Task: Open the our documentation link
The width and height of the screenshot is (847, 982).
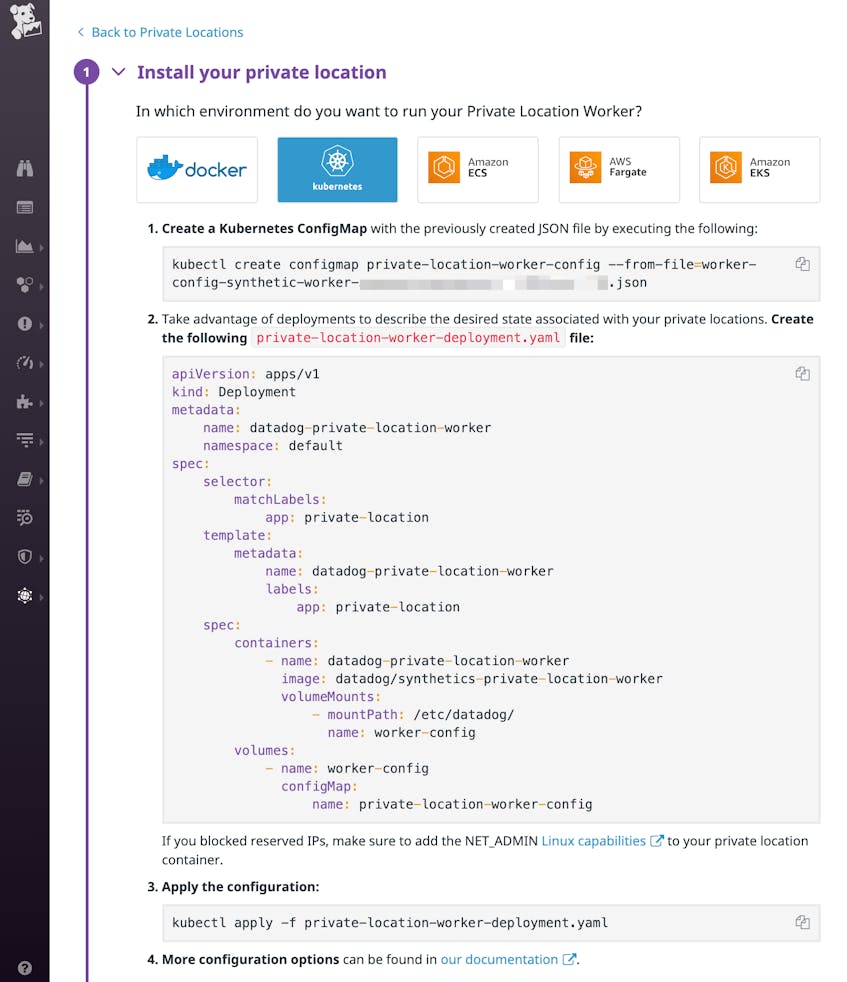Action: [x=507, y=959]
